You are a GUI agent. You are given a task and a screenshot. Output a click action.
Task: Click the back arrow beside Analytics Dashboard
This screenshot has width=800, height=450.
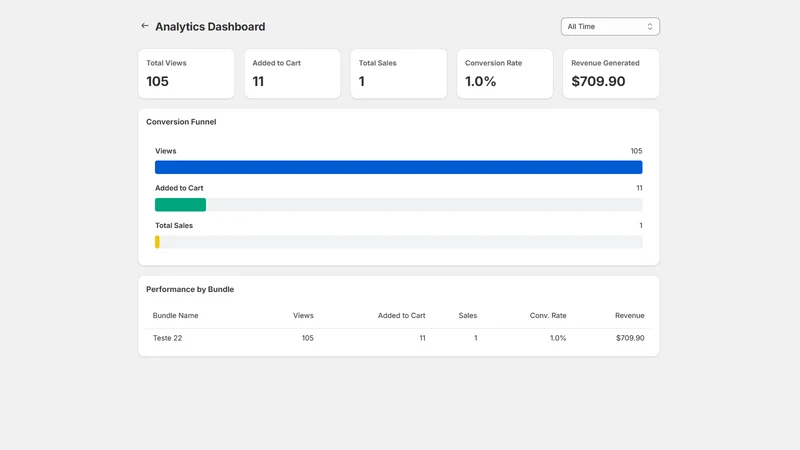pos(145,26)
